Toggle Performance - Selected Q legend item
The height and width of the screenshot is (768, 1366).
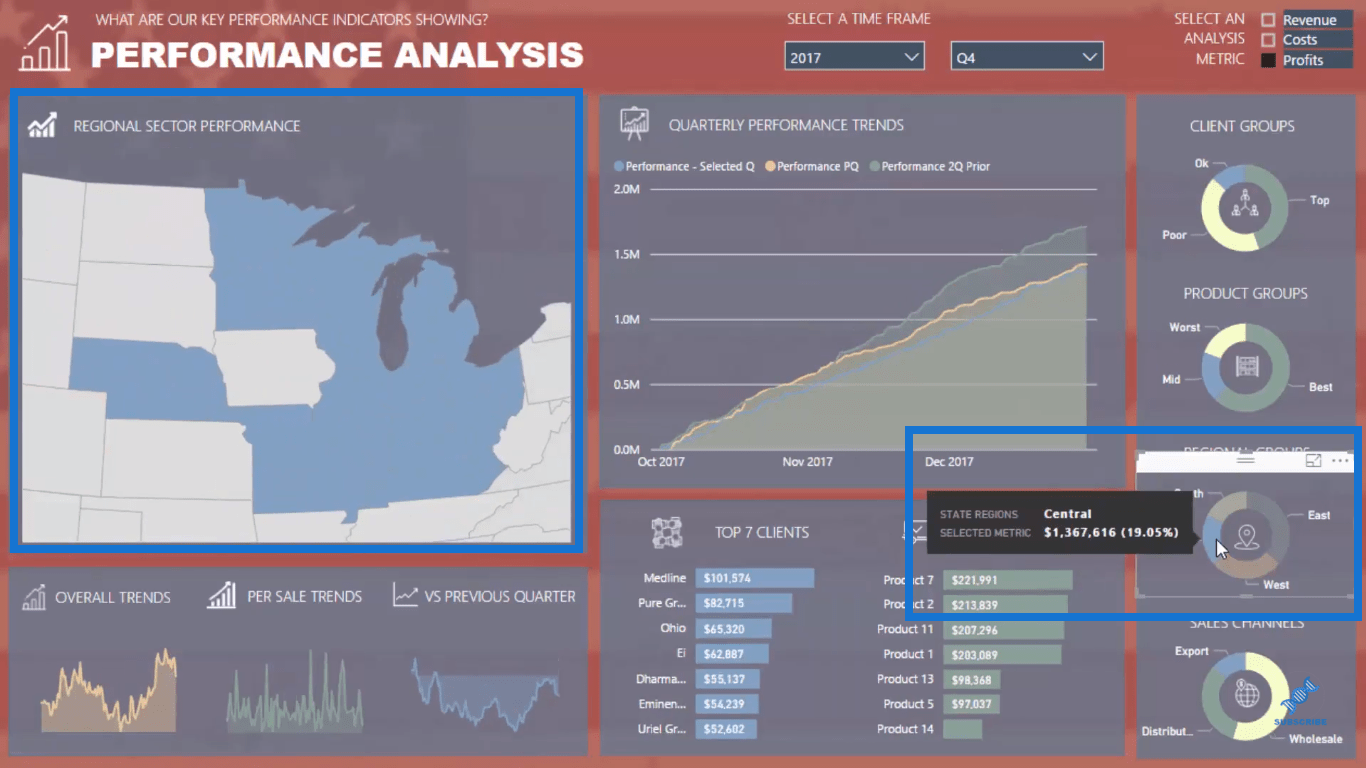click(x=685, y=166)
